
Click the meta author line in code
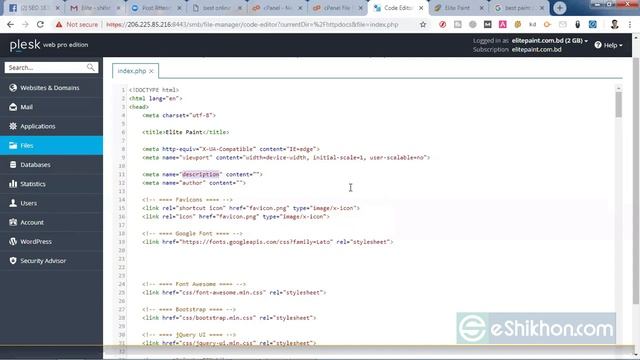click(x=194, y=183)
